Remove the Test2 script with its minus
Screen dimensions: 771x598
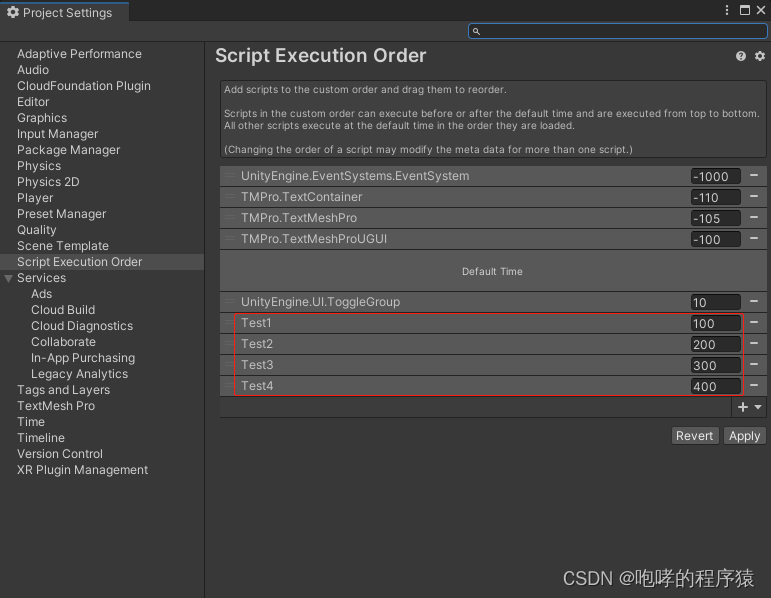tap(754, 343)
